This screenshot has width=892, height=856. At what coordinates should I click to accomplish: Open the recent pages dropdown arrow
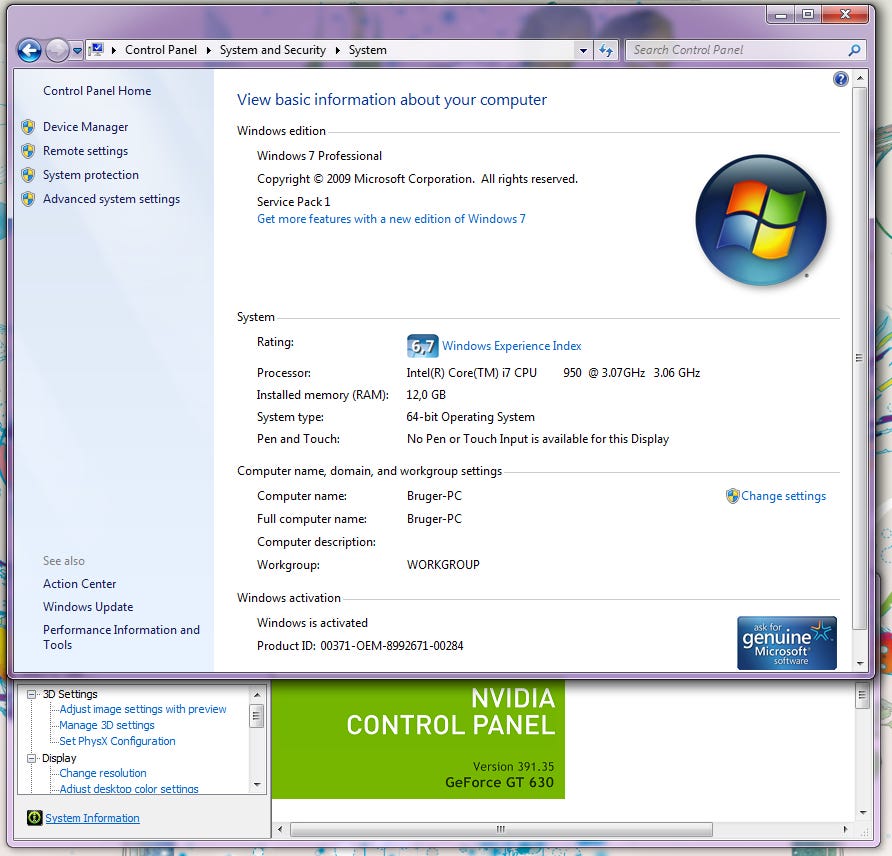(77, 51)
